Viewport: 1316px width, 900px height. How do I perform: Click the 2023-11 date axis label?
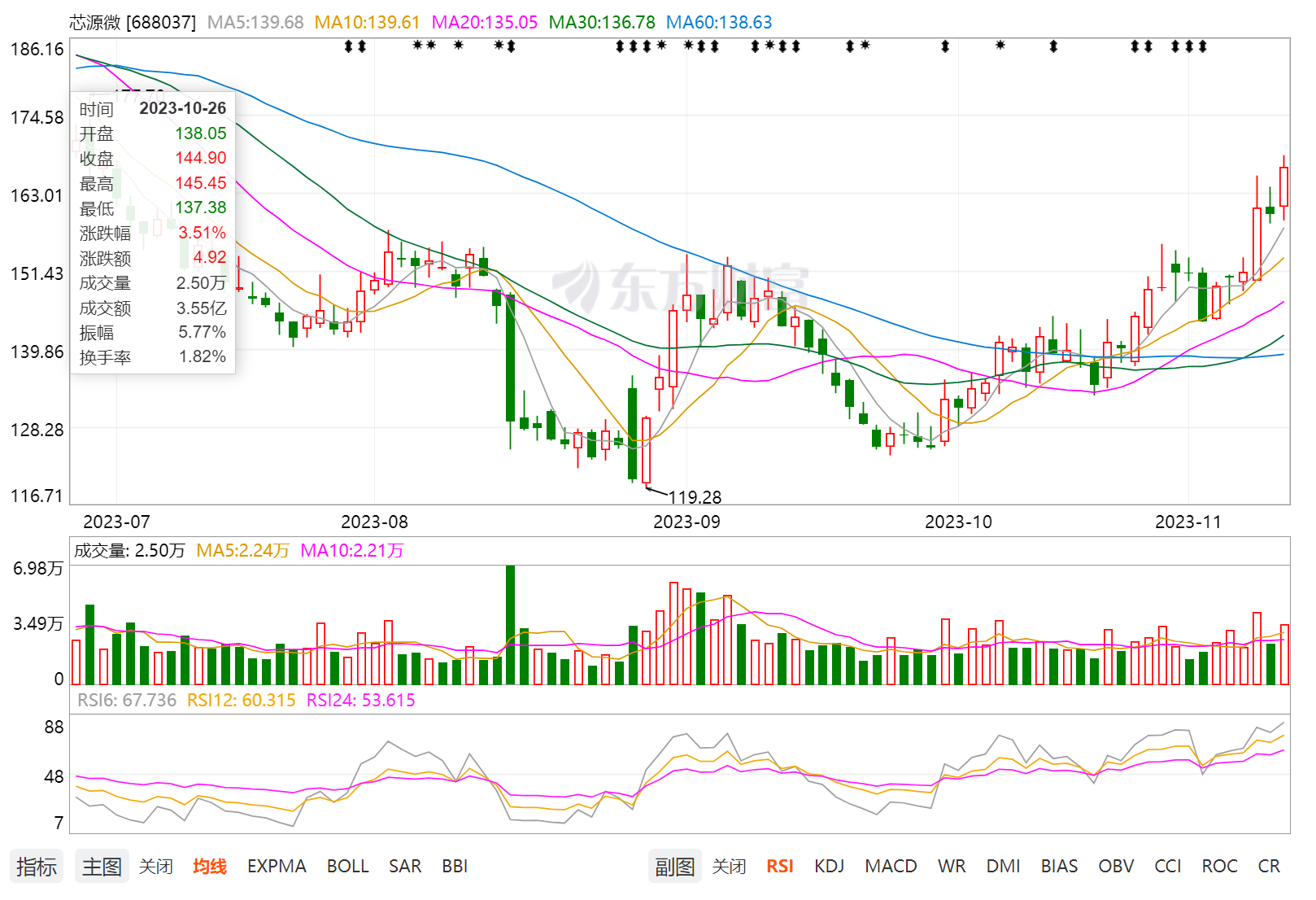coord(1188,522)
